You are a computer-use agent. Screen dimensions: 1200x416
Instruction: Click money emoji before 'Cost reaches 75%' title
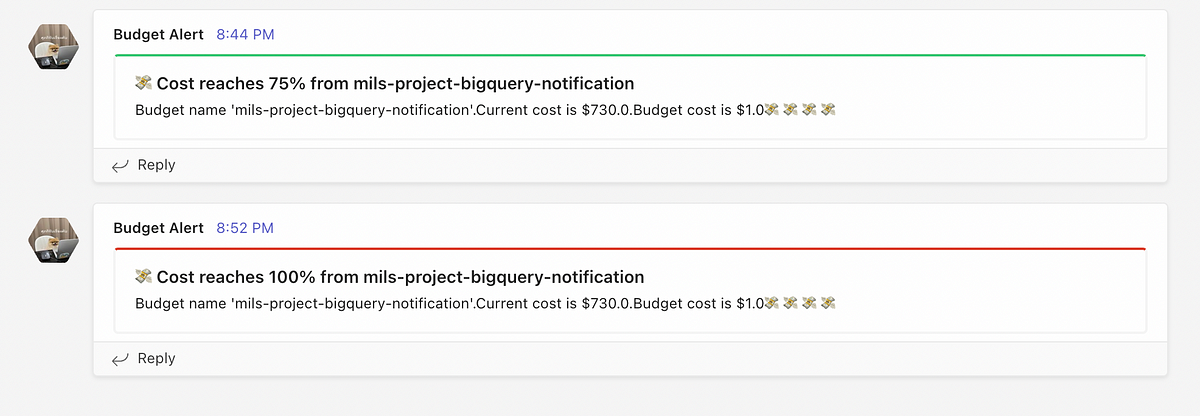tap(143, 84)
